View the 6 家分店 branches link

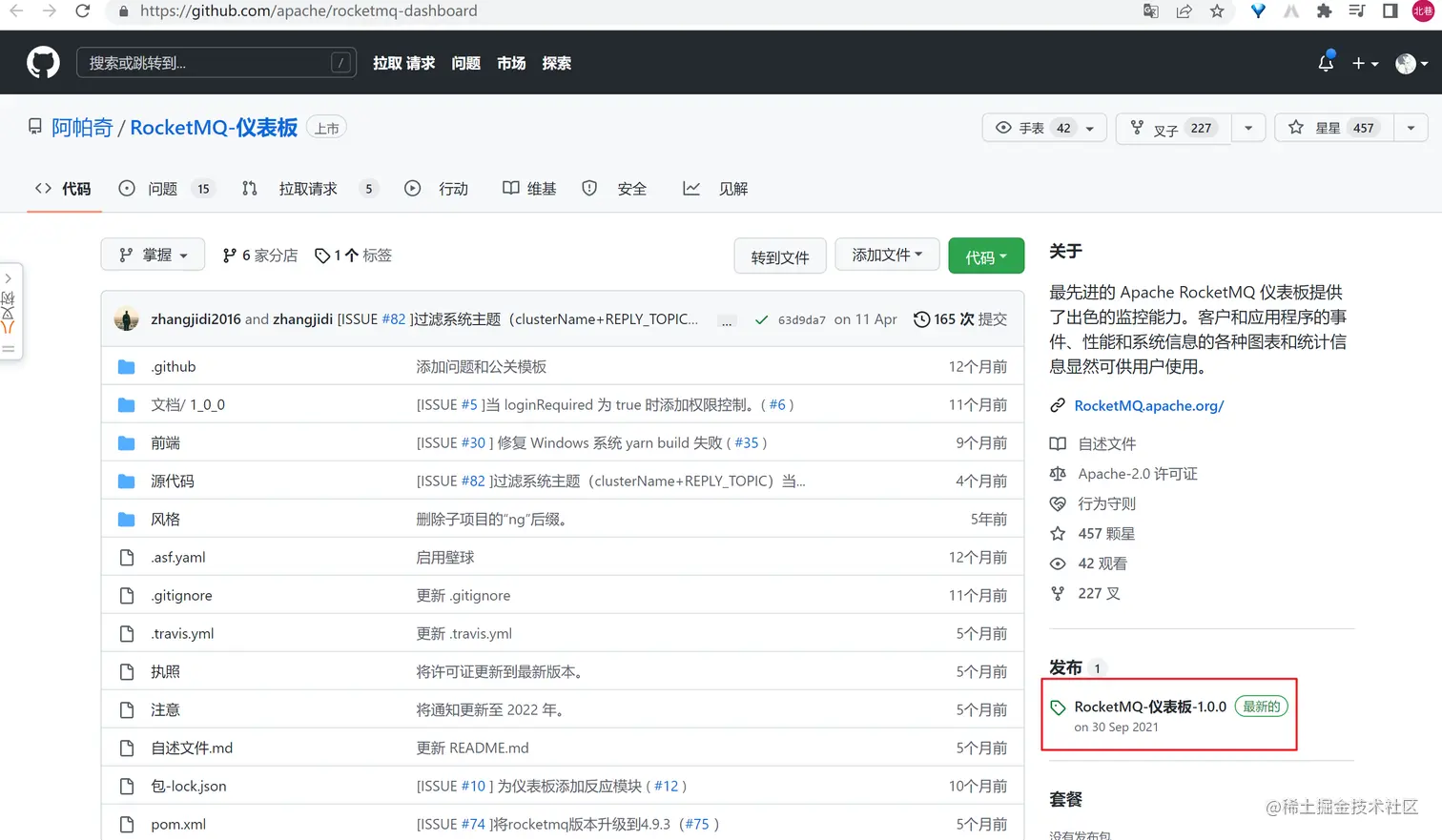click(x=259, y=256)
